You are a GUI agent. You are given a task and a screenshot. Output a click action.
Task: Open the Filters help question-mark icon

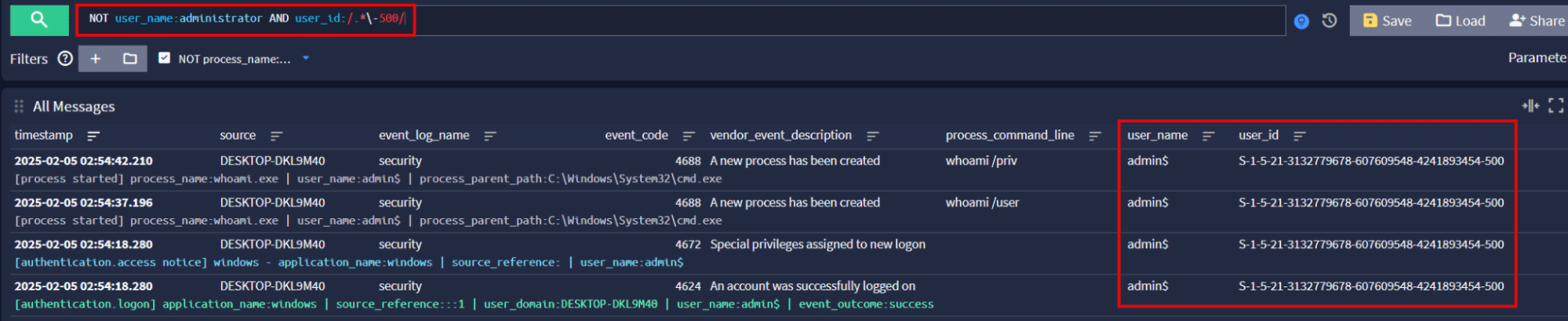click(66, 58)
